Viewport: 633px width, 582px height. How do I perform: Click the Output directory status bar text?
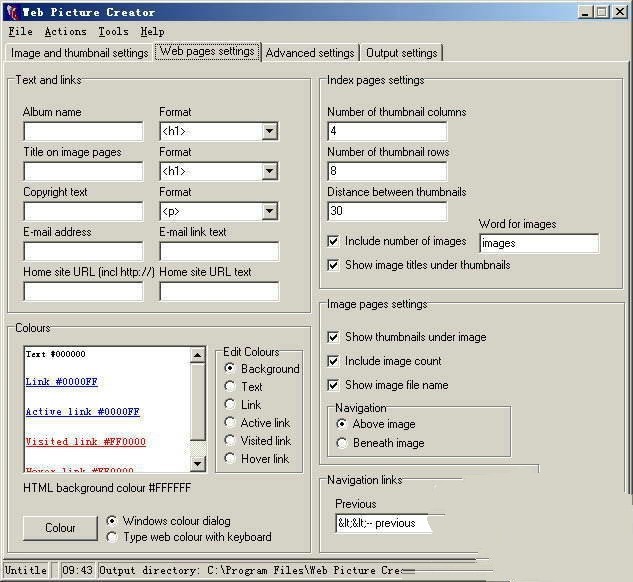[x=250, y=570]
